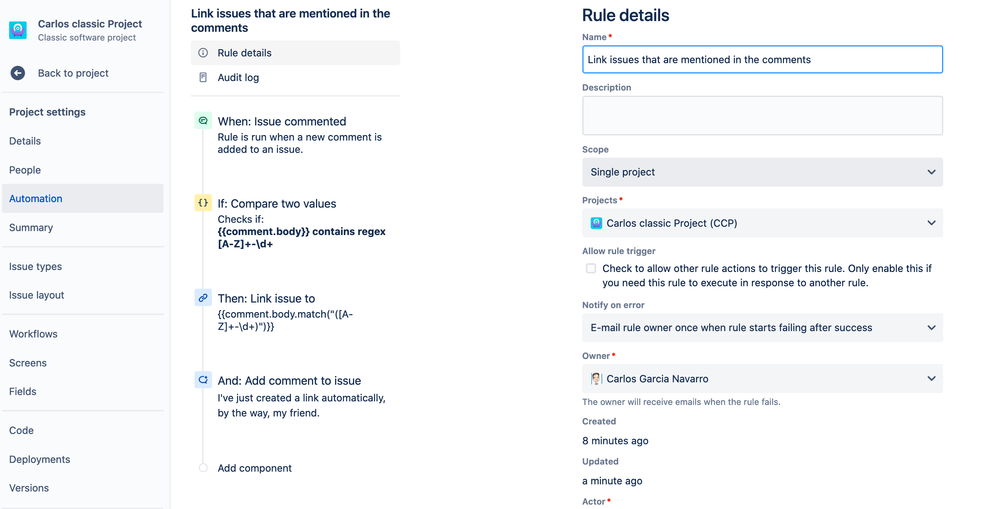
Task: Click the Back to project arrow icon
Action: tap(18, 73)
